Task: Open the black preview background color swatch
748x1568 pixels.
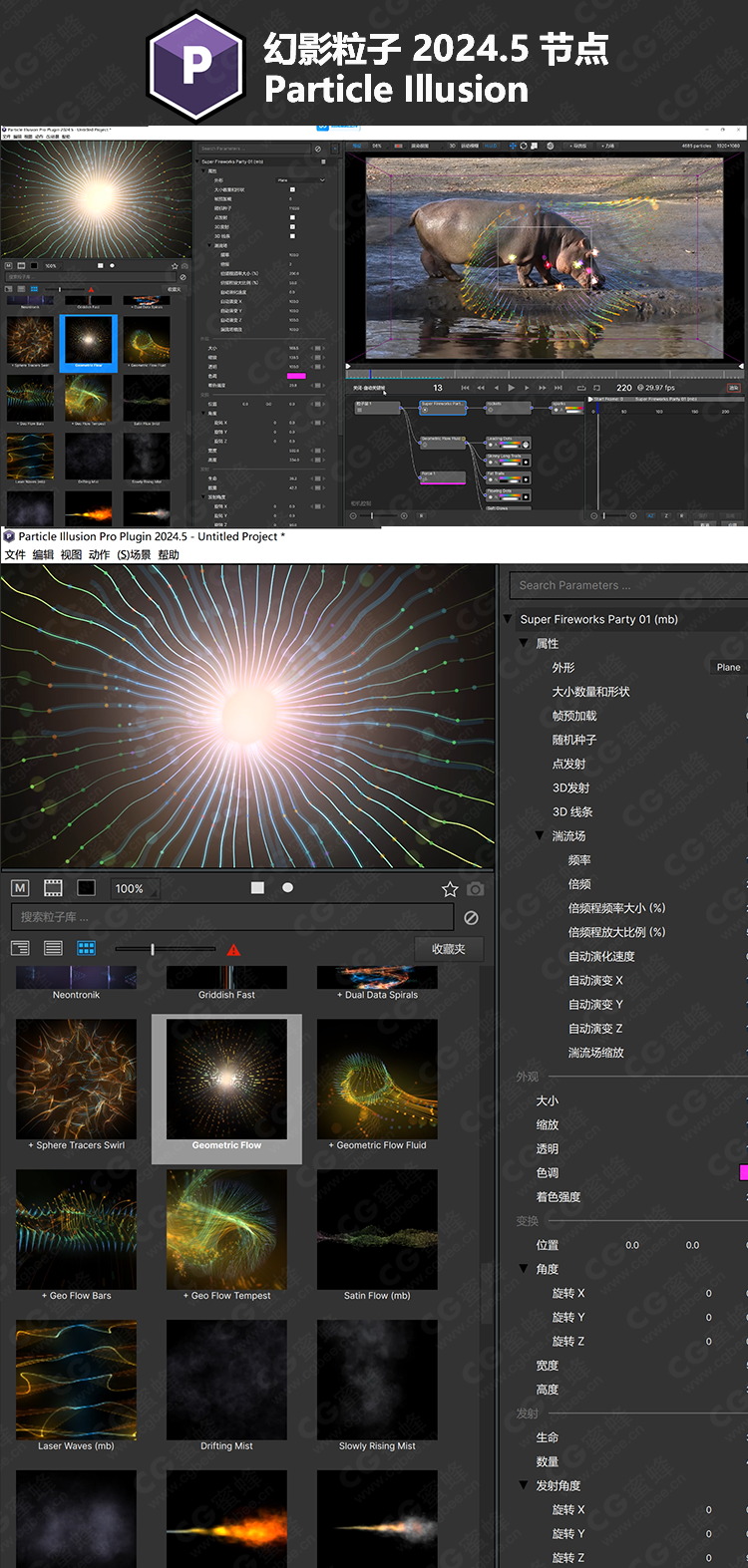Action: point(87,888)
